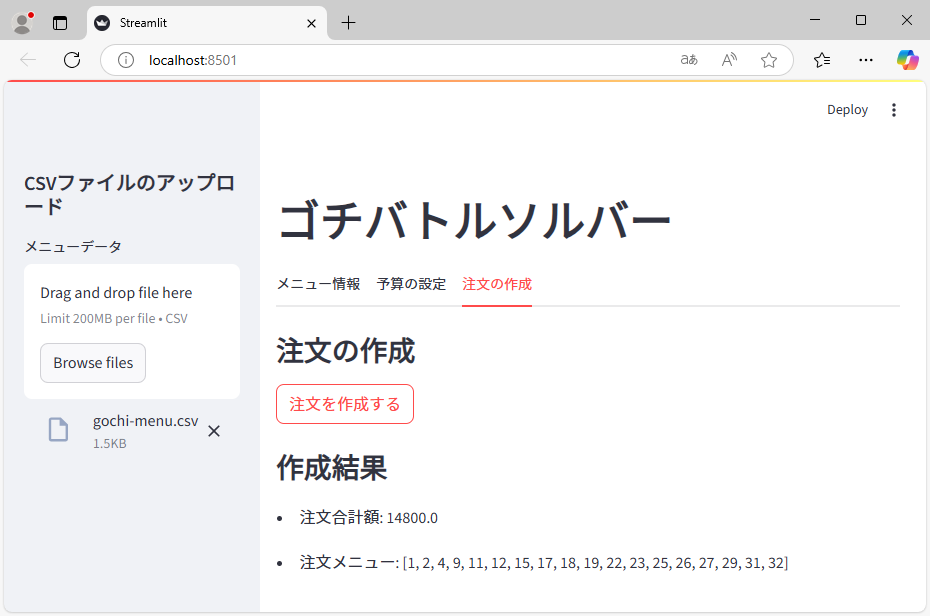Start Read aloud from address bar
The image size is (930, 616).
click(x=729, y=60)
